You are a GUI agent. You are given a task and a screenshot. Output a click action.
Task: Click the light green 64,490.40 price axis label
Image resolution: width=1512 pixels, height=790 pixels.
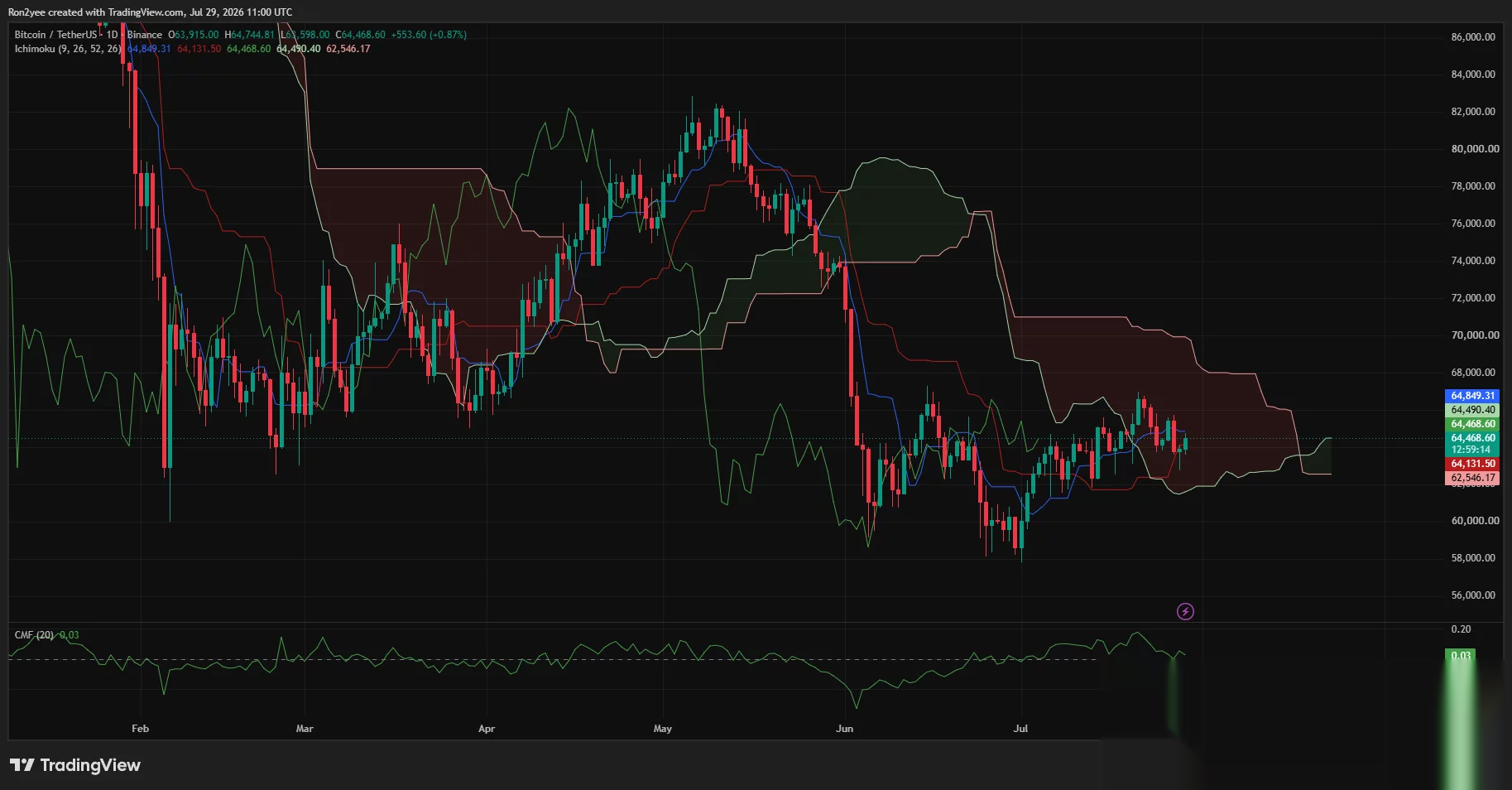1472,410
